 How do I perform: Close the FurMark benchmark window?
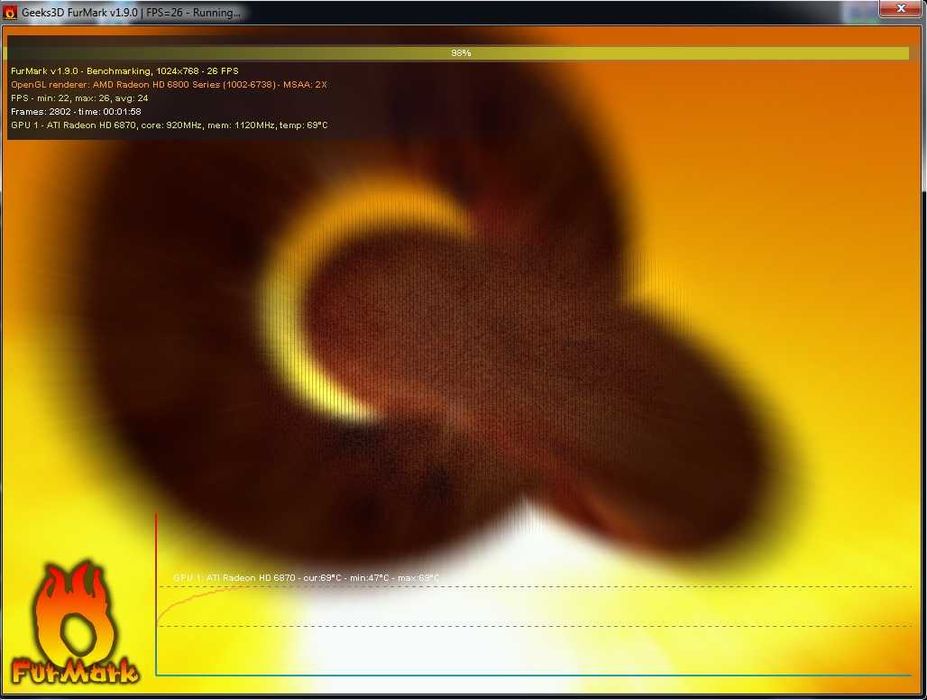pos(901,8)
